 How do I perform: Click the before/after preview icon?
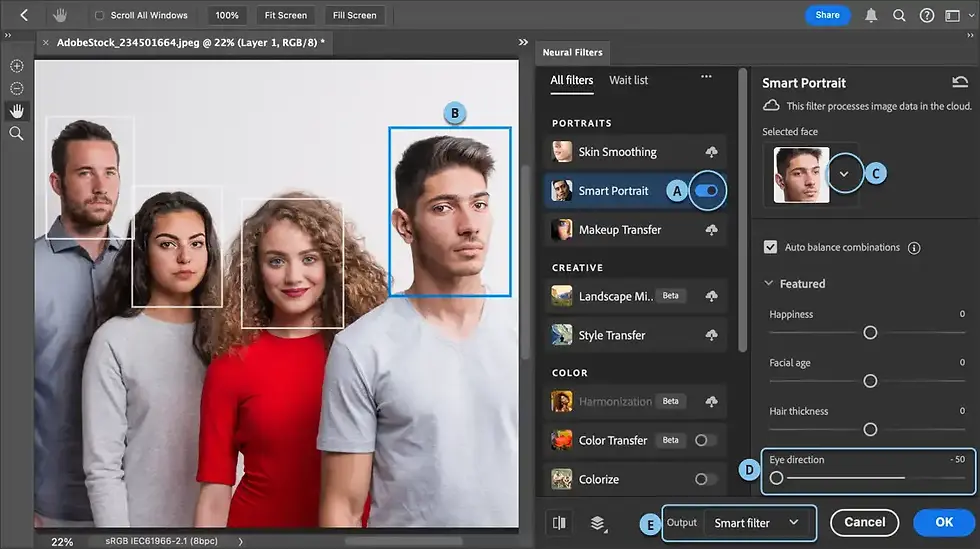pos(560,522)
